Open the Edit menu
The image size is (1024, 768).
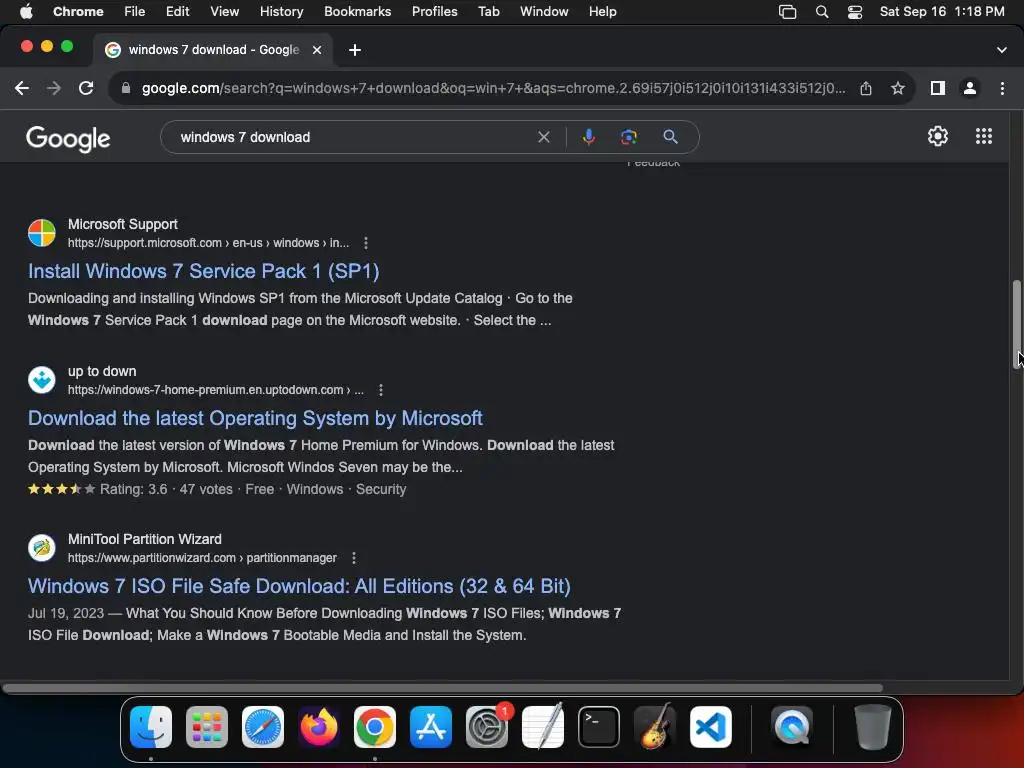click(x=177, y=12)
